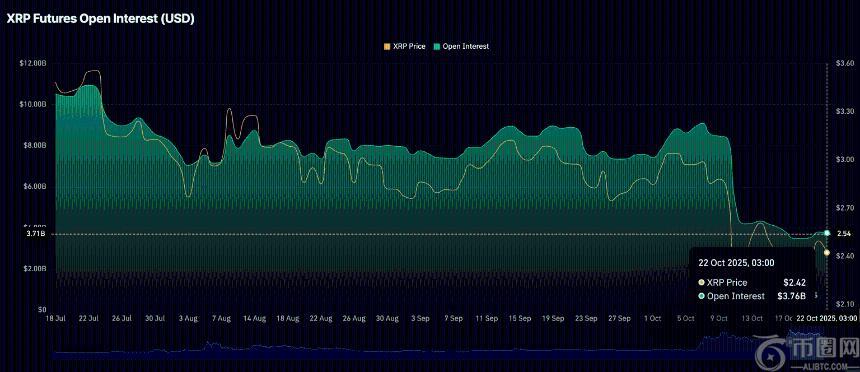860x372 pixels.
Task: Click the 3 Sep date label
Action: click(x=420, y=318)
